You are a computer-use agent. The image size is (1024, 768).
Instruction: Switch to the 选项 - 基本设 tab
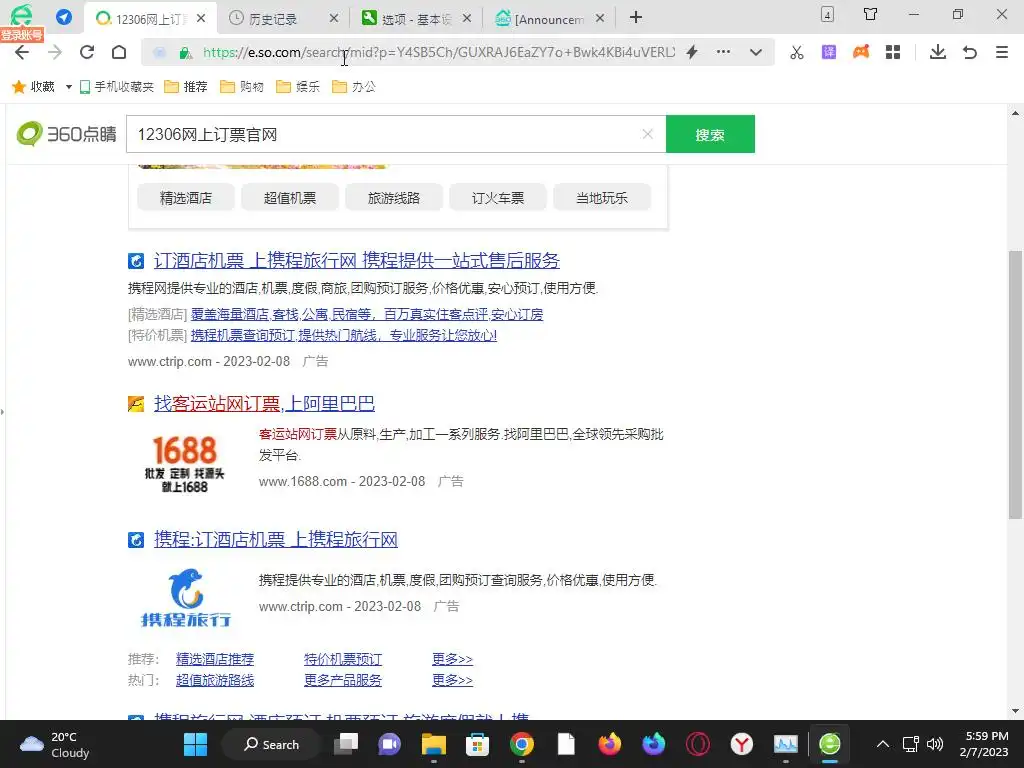[416, 20]
